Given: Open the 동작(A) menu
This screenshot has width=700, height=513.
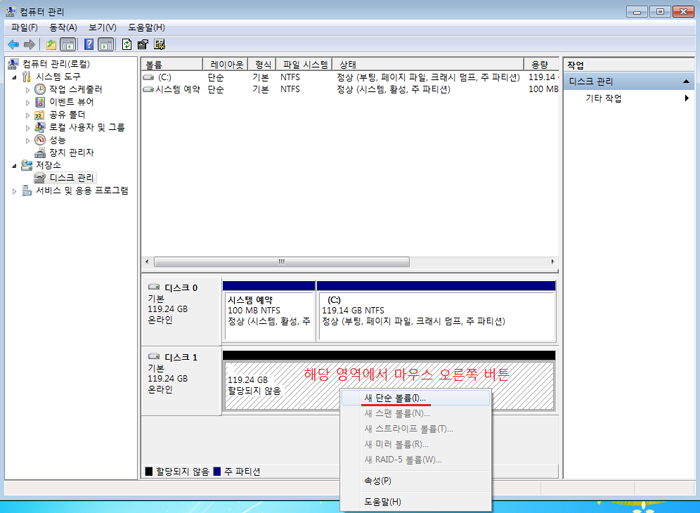Looking at the screenshot, I should pyautogui.click(x=63, y=28).
